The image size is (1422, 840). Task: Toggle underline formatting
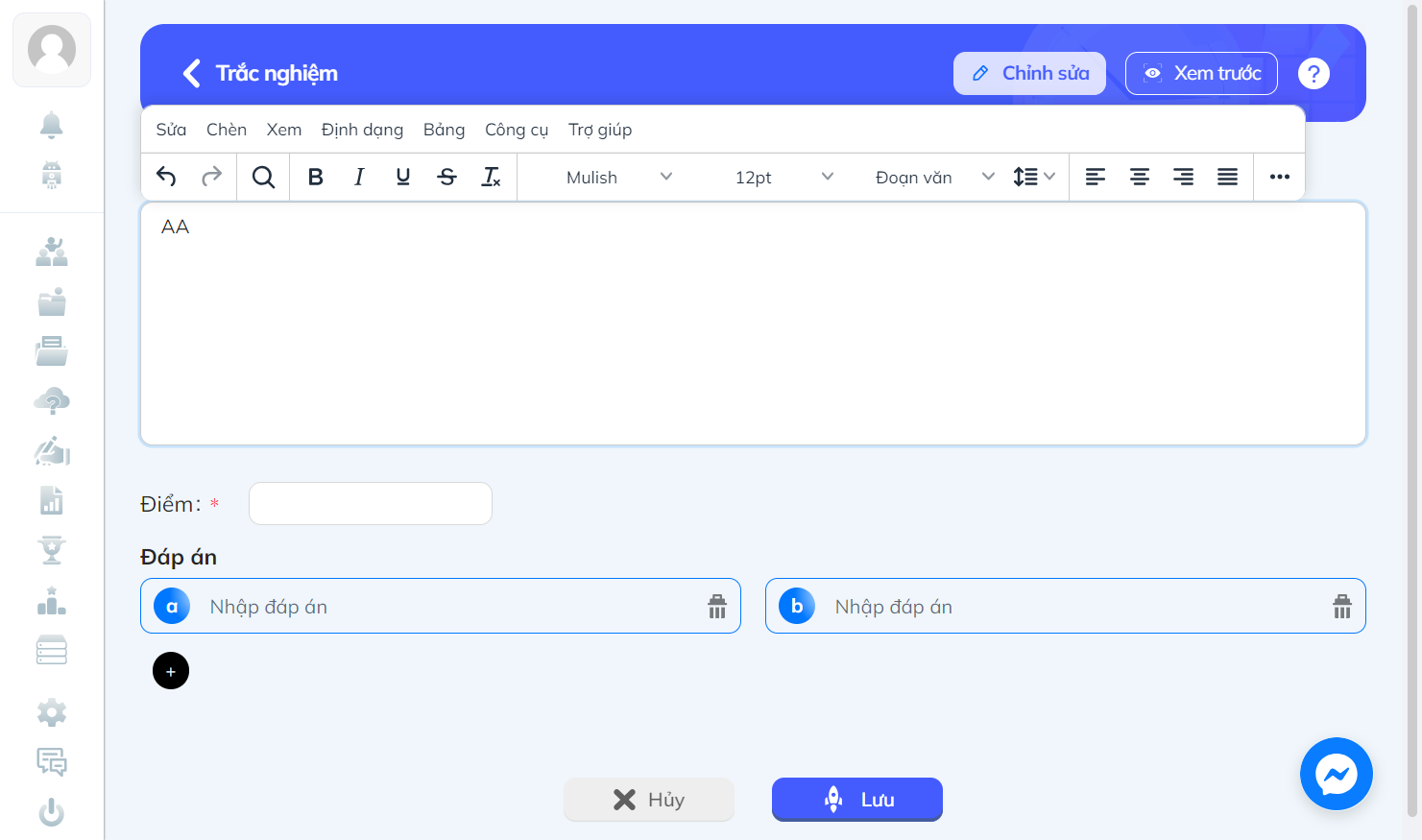point(403,177)
